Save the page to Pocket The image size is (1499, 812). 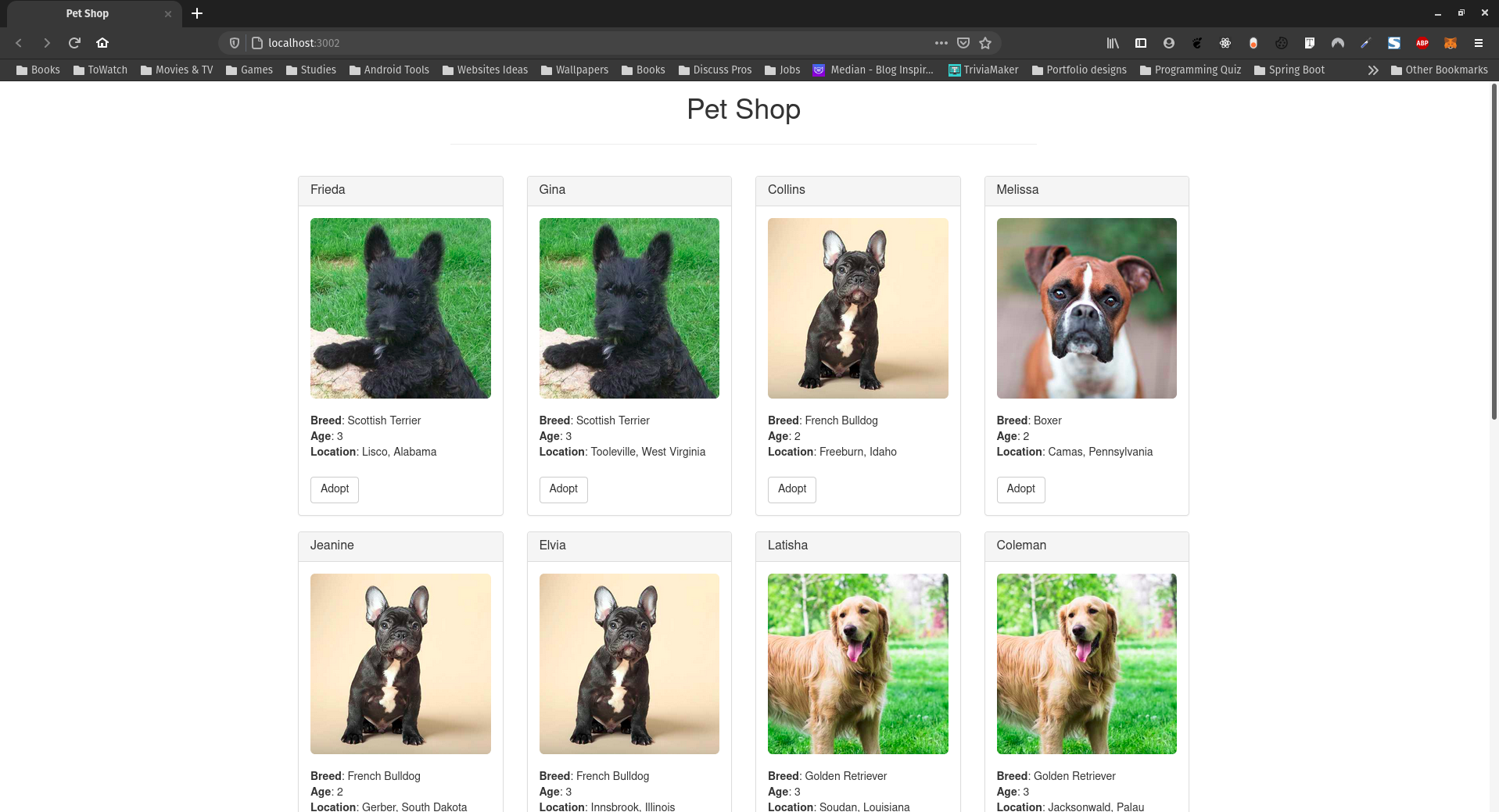963,43
